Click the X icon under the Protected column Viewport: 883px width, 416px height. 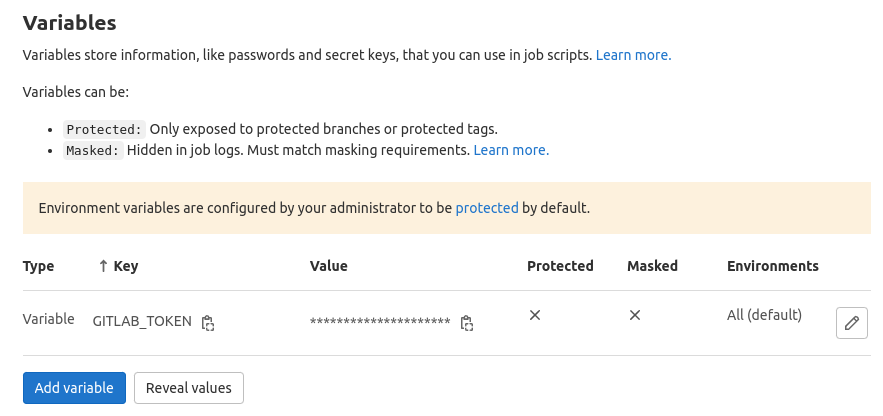535,315
